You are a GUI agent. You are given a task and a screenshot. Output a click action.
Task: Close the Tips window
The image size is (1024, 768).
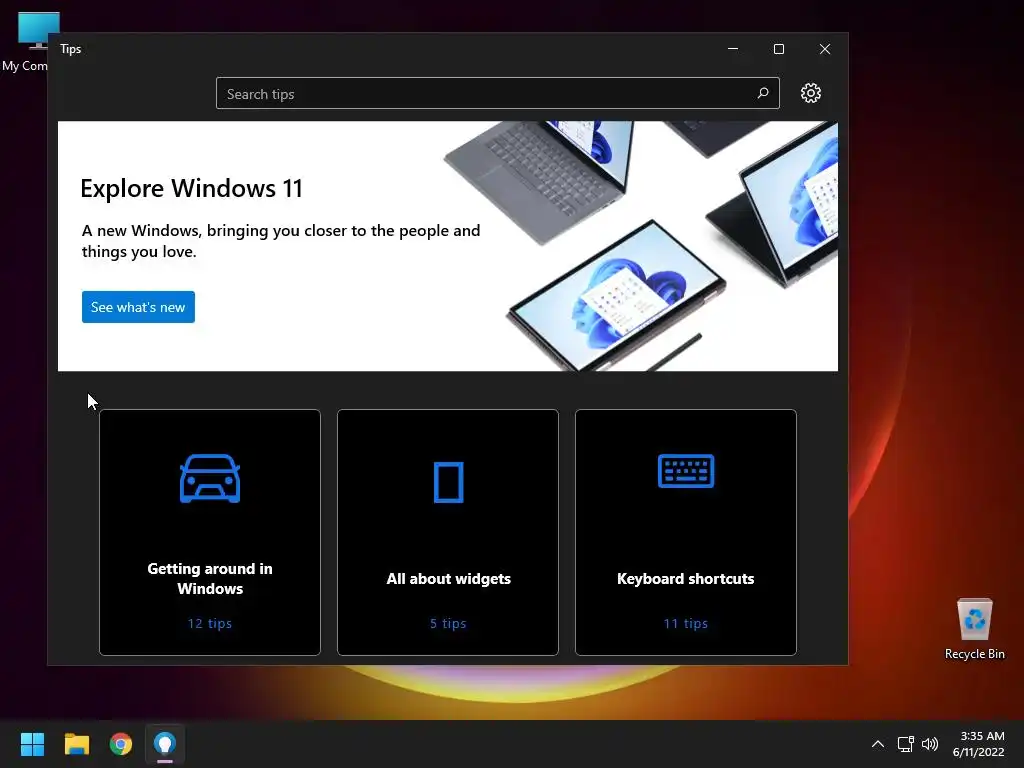point(825,49)
